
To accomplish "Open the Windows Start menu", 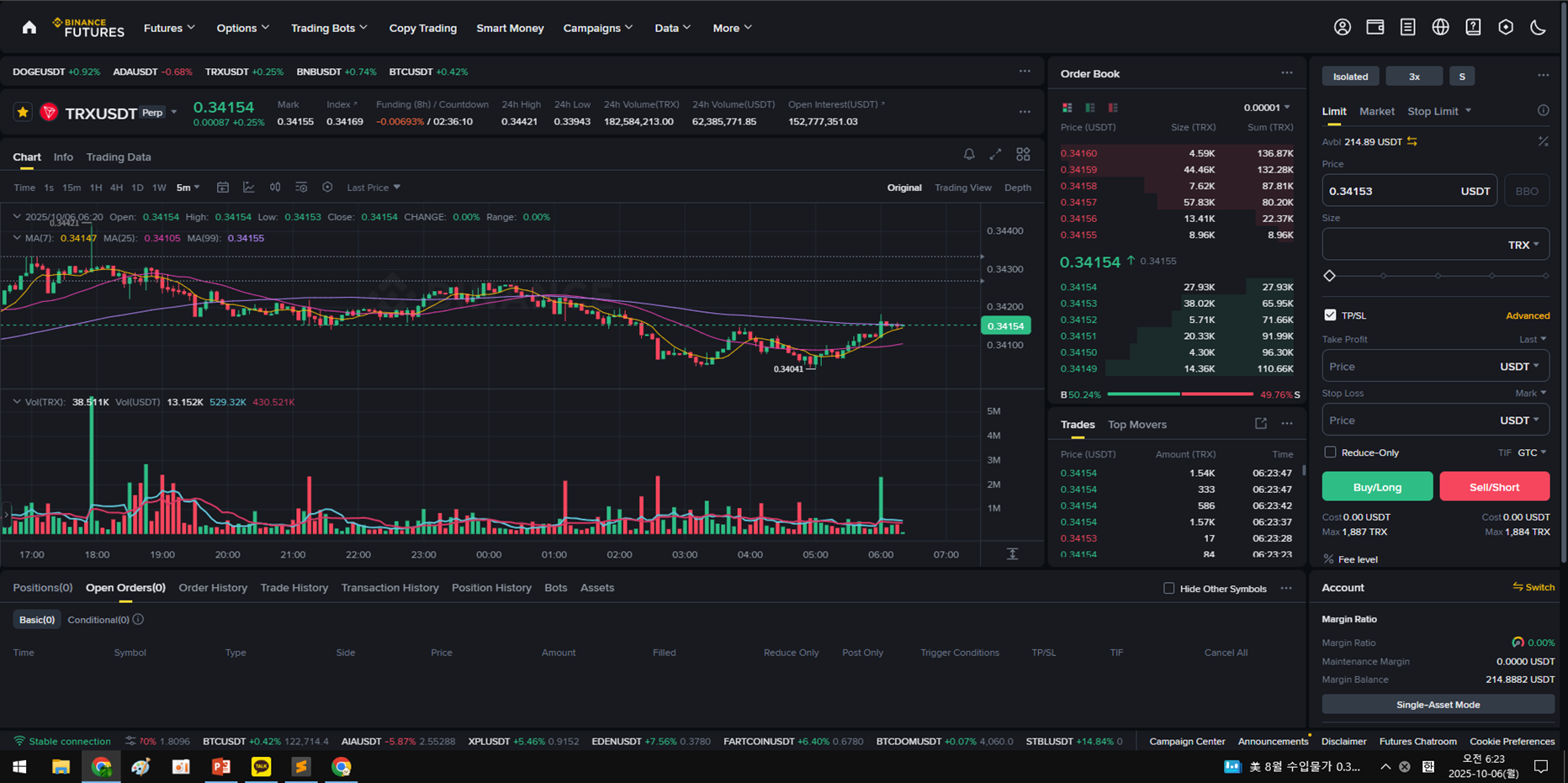I will [x=19, y=766].
